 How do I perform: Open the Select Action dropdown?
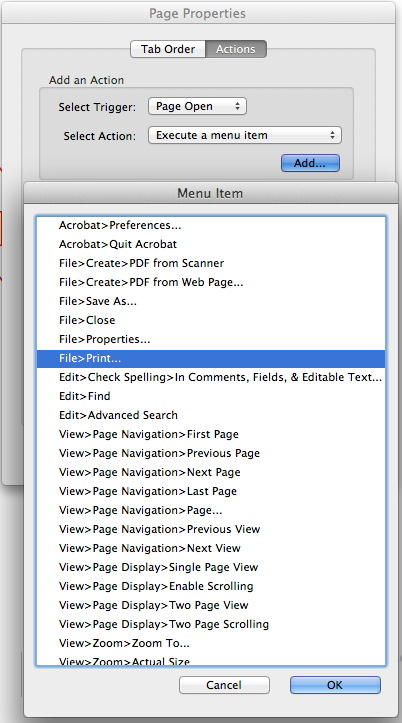pos(244,136)
